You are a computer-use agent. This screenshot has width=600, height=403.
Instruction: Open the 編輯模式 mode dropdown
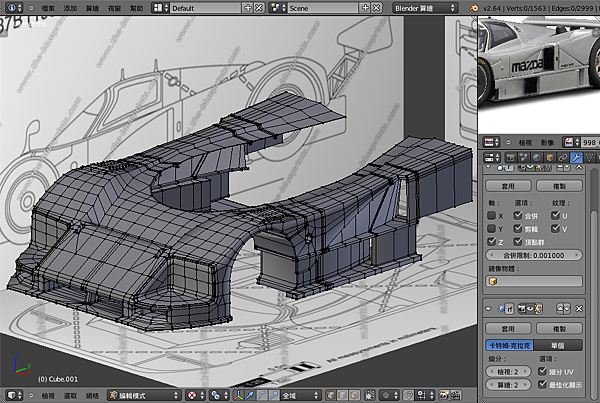(x=144, y=395)
